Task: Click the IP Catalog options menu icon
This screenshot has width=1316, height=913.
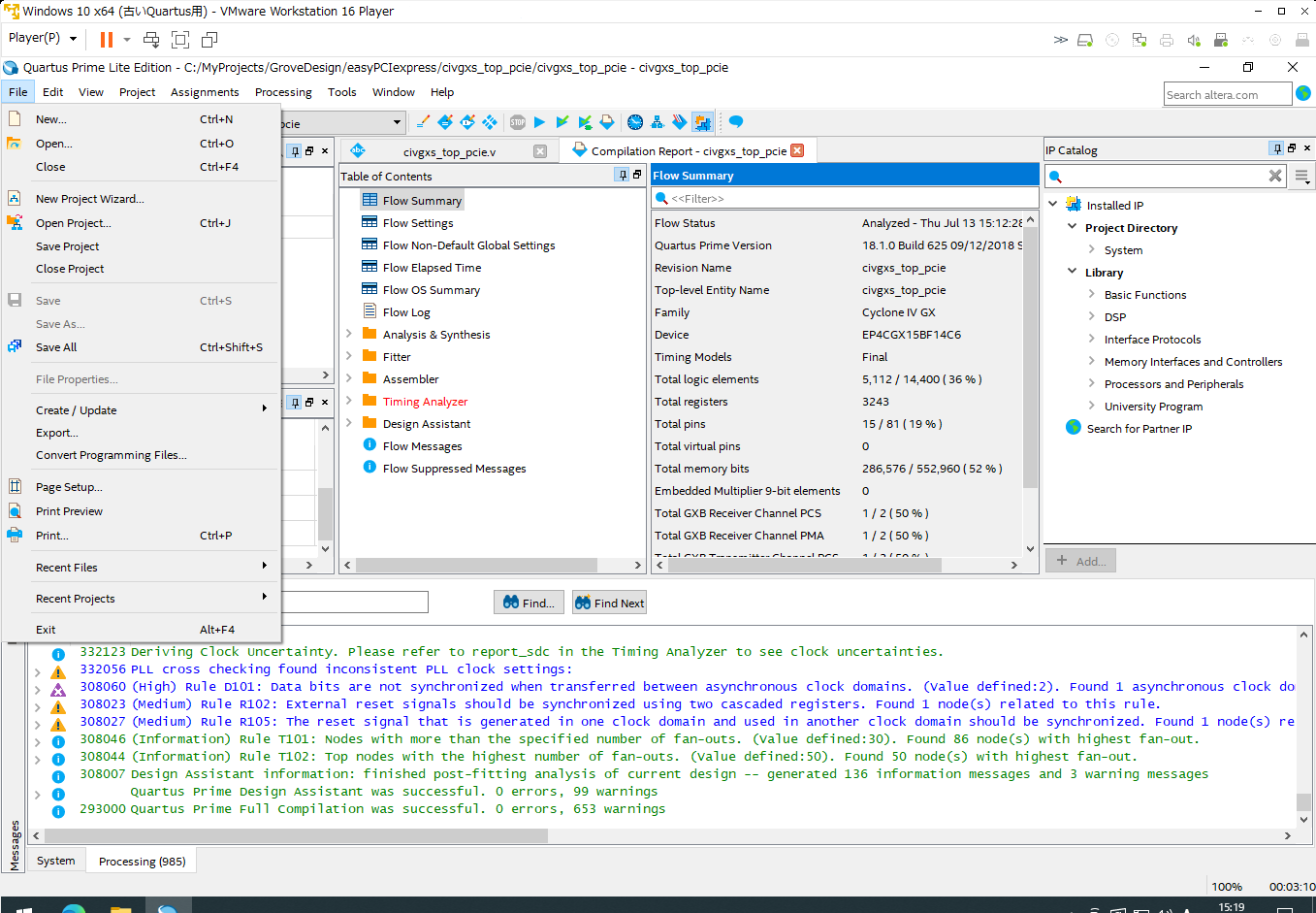Action: point(1302,177)
